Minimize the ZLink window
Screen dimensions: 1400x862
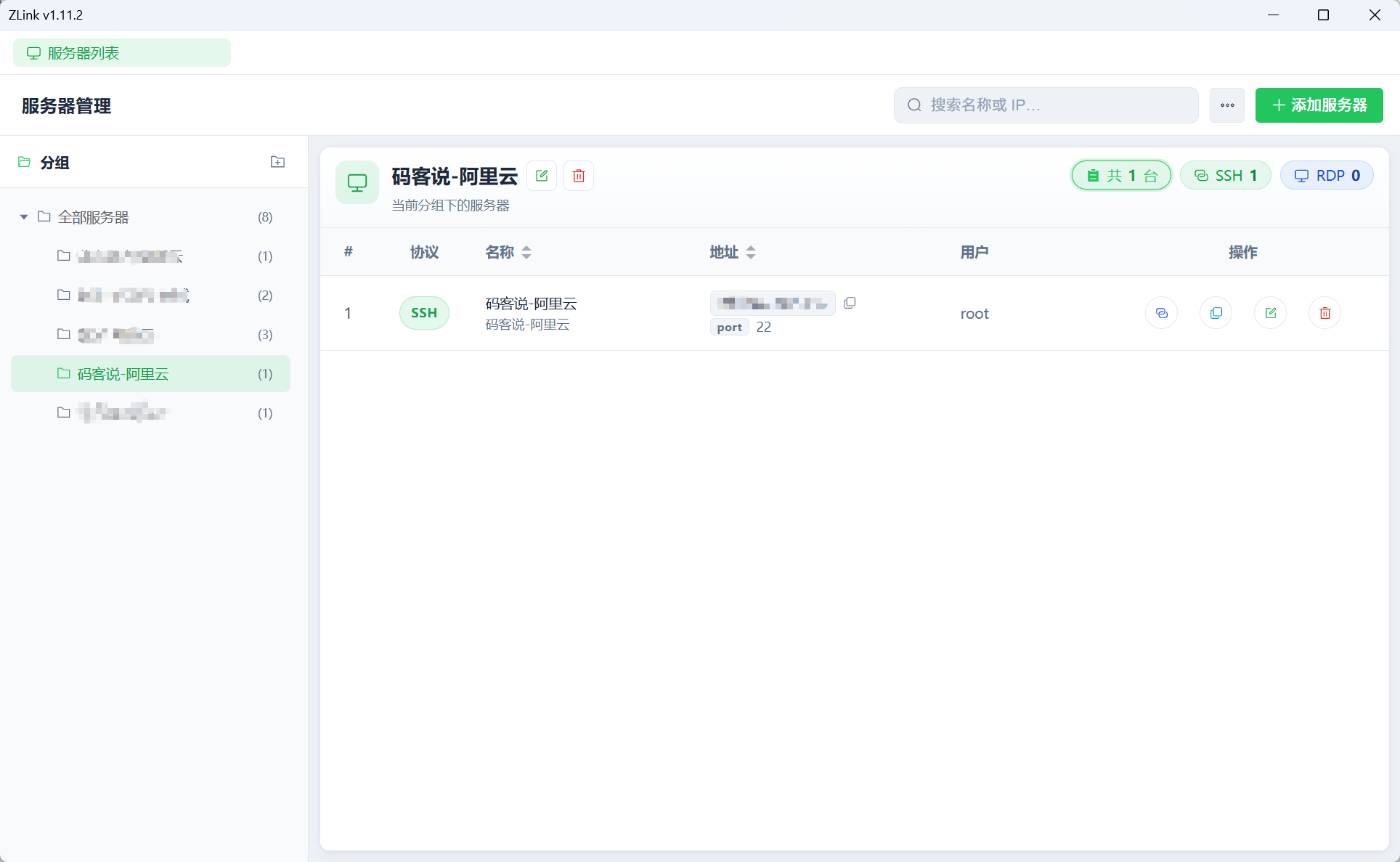point(1273,15)
